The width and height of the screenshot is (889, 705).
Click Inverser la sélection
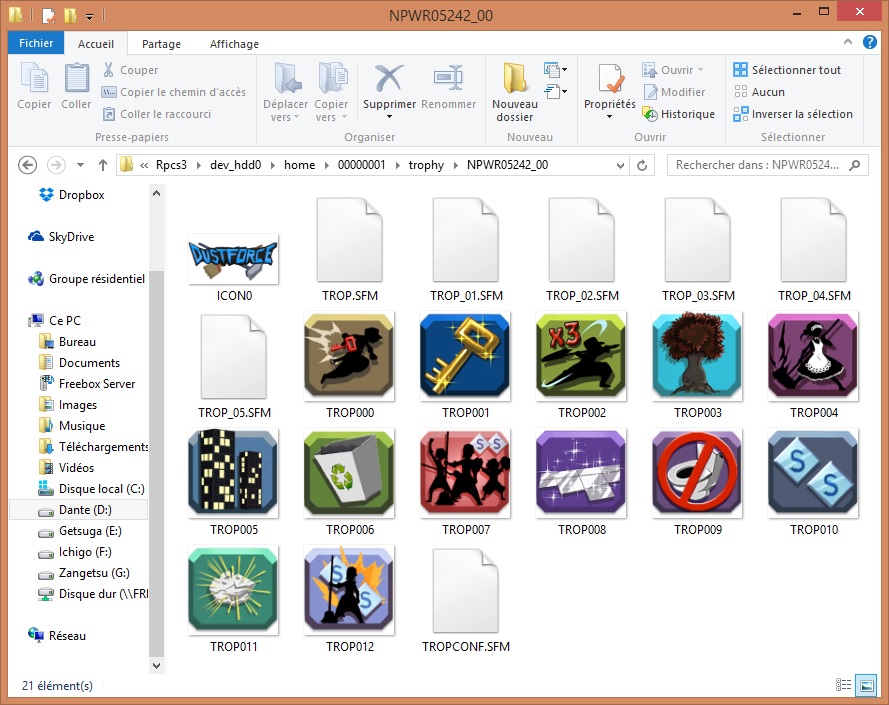click(x=793, y=114)
